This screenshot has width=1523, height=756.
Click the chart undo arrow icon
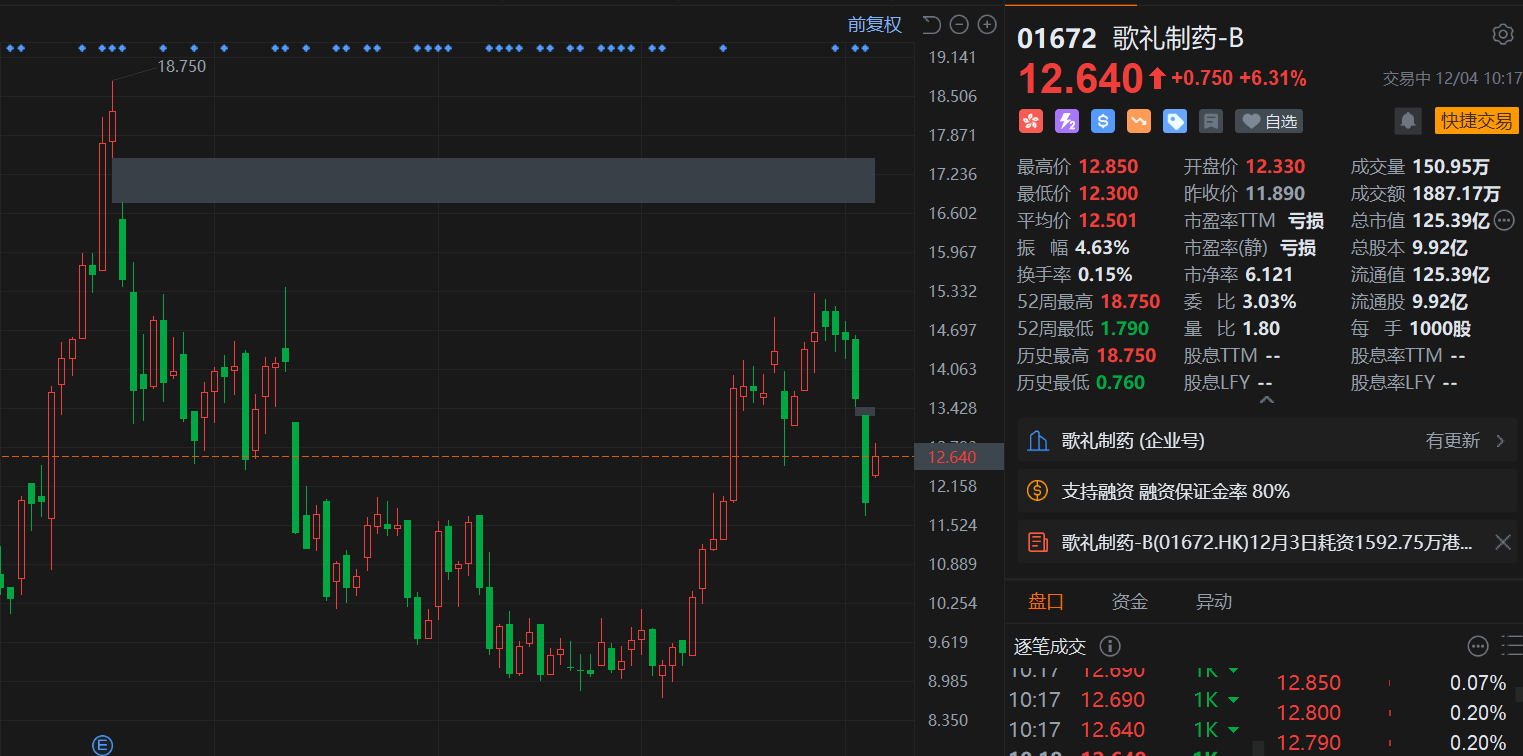tap(930, 24)
